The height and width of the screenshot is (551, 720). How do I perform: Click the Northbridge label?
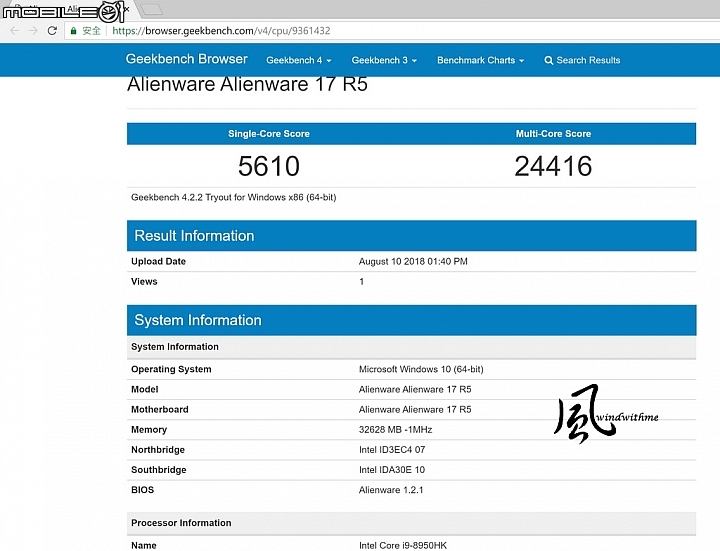coord(158,450)
